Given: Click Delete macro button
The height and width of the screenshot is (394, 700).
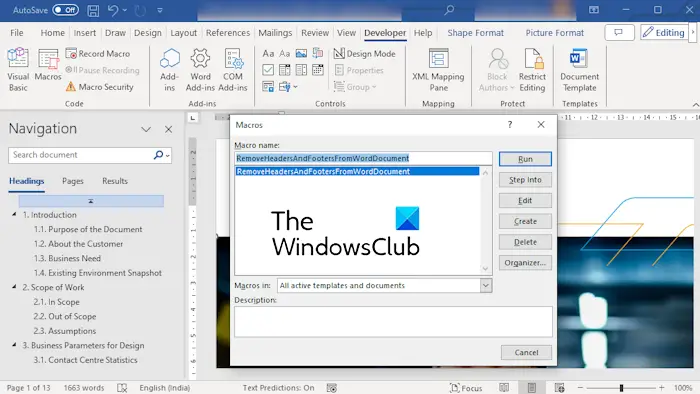Looking at the screenshot, I should (525, 242).
